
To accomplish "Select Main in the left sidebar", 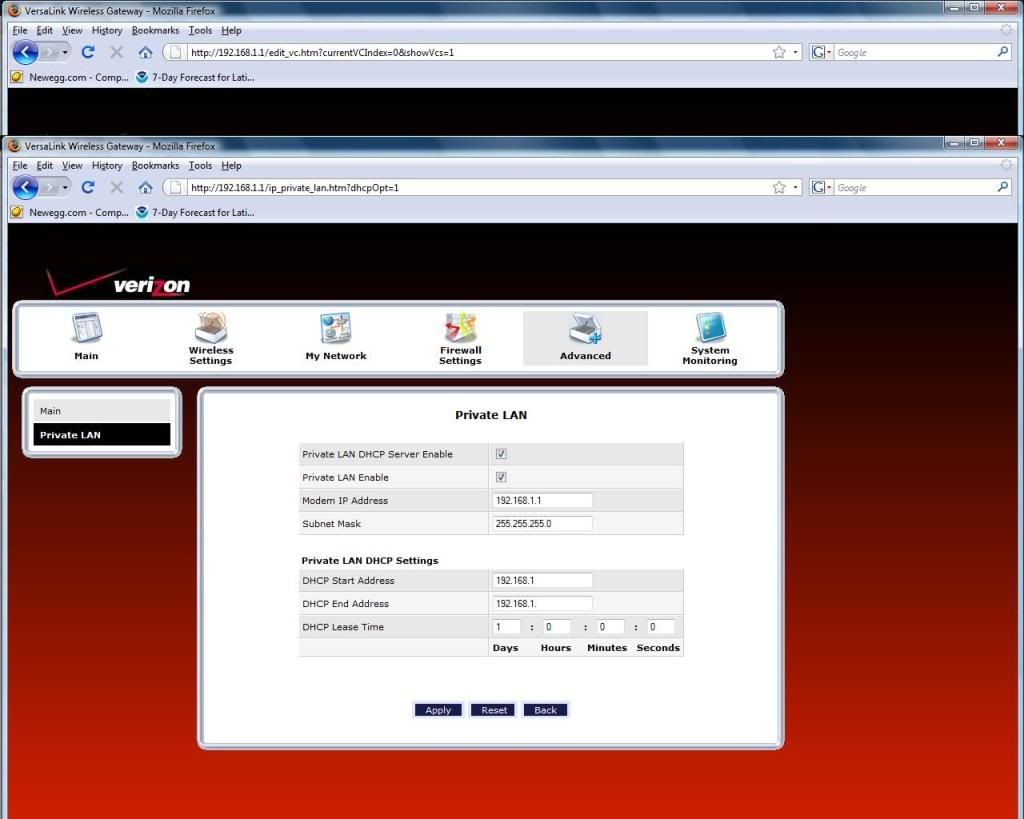I will coord(101,411).
